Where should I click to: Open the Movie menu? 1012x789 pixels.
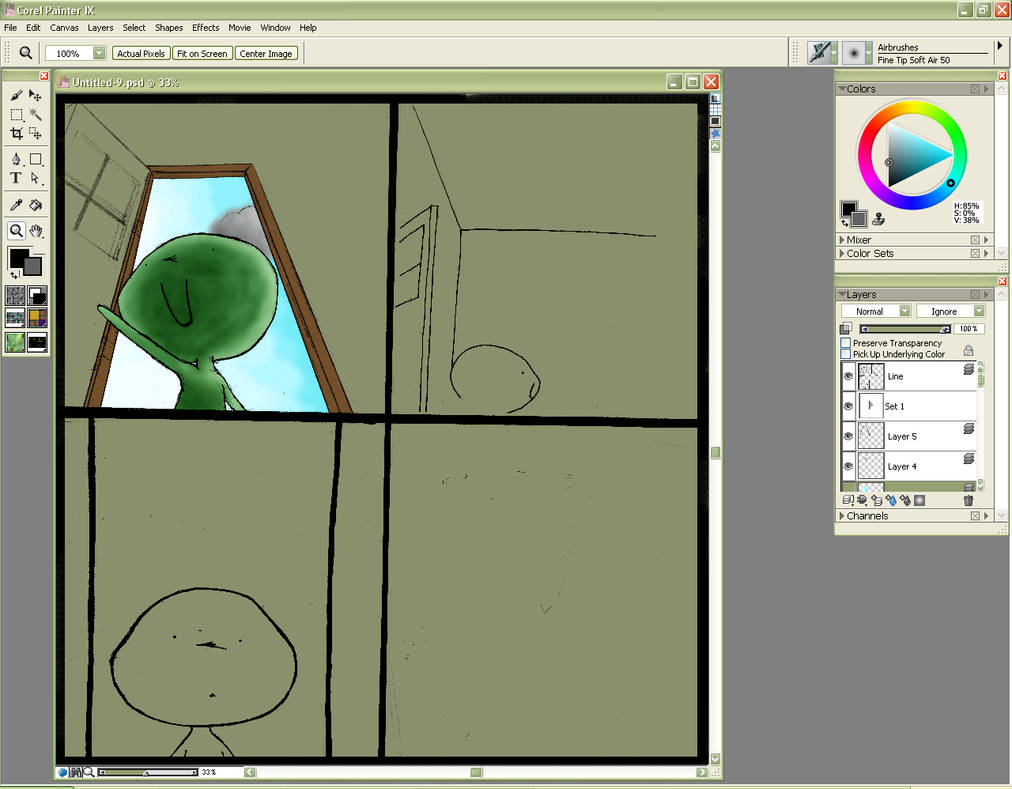[239, 27]
